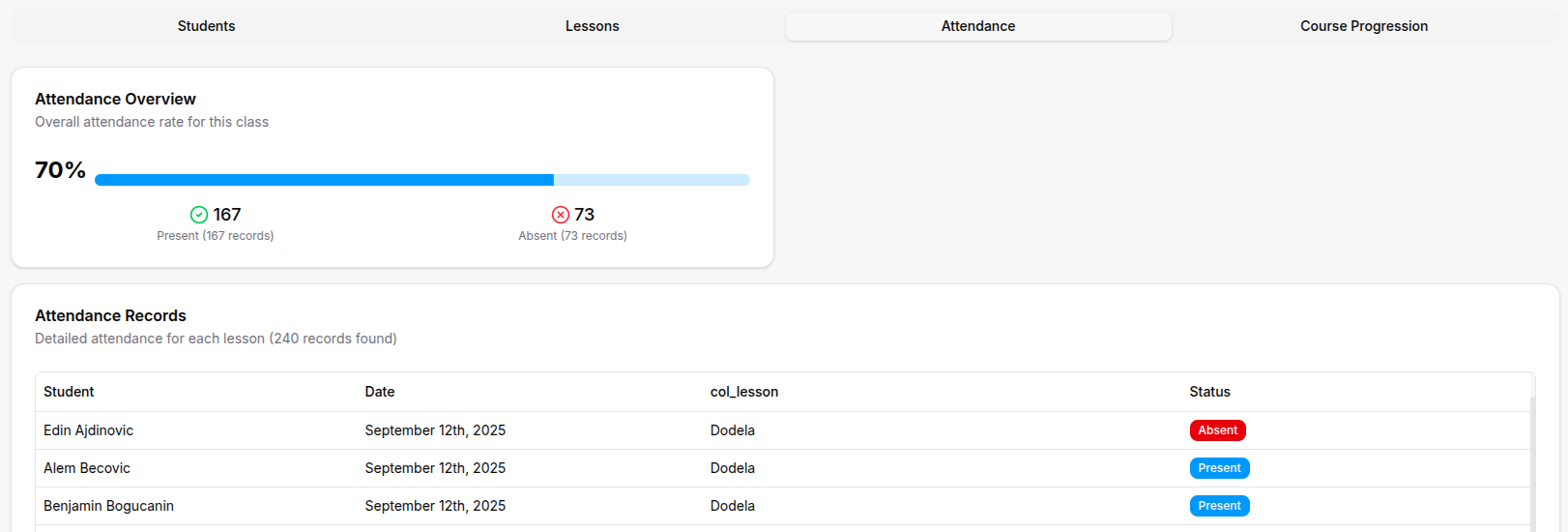Viewport: 1568px width, 532px height.
Task: Click the Status column header
Action: click(1209, 392)
